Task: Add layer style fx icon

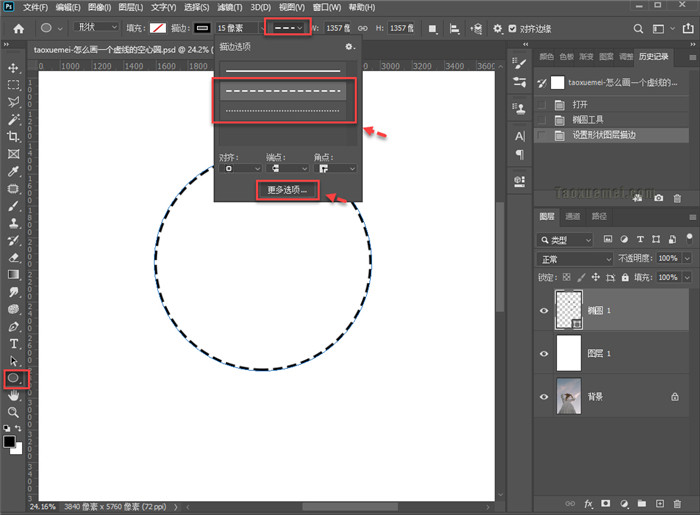Action: 588,504
